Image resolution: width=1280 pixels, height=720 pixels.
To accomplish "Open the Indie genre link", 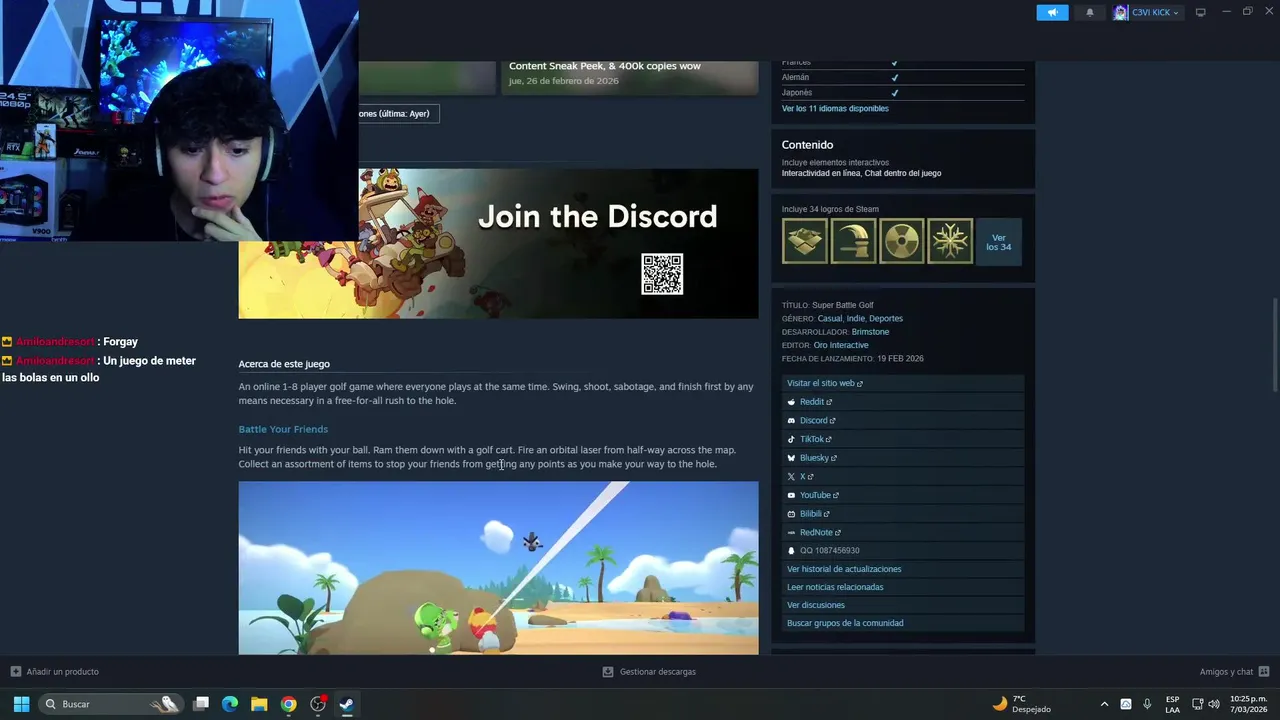I will point(855,318).
